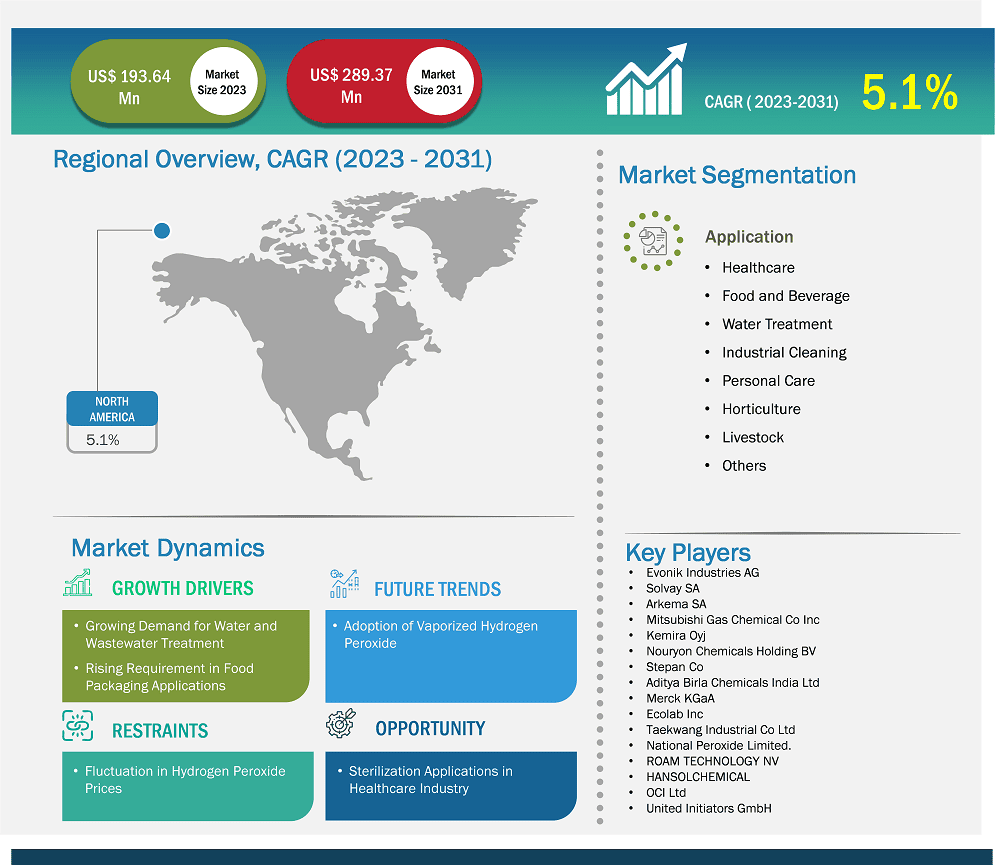Click the blue map marker dot
The width and height of the screenshot is (1000, 865).
point(162,231)
